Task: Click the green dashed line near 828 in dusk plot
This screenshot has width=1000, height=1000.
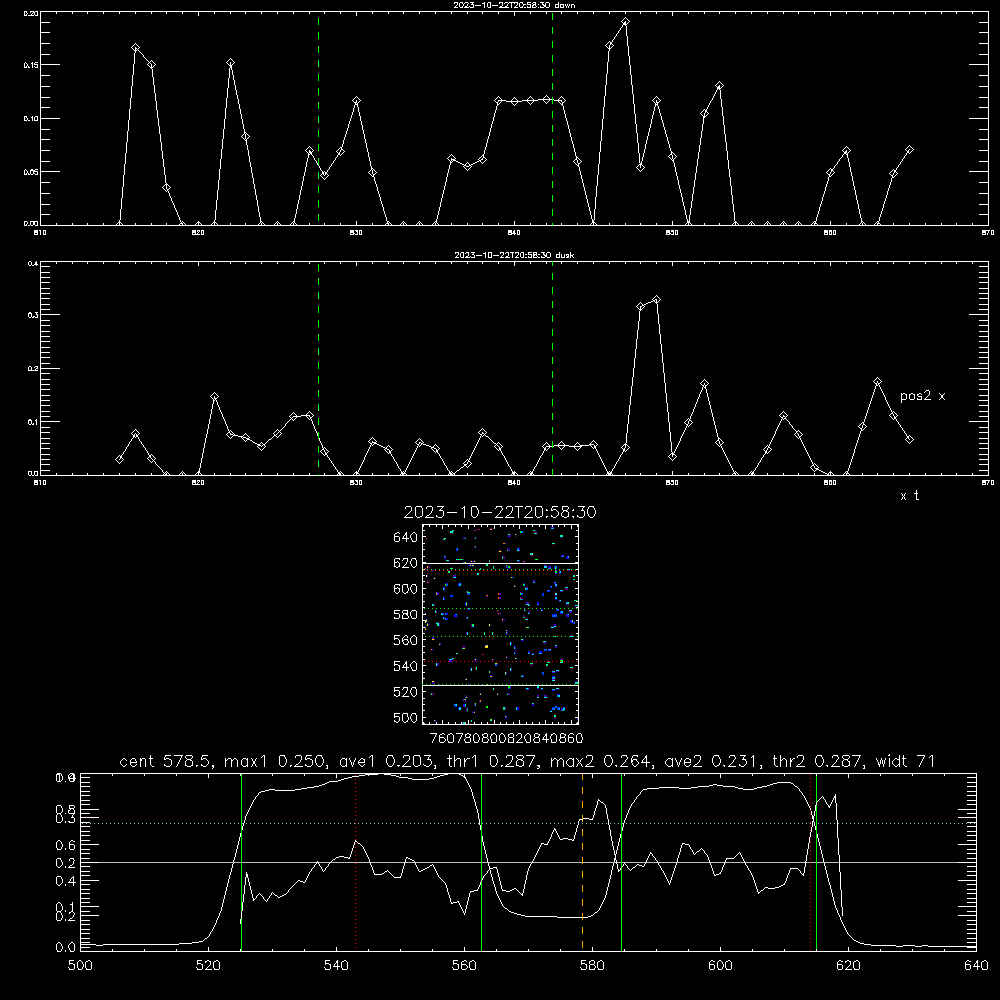Action: coord(318,369)
